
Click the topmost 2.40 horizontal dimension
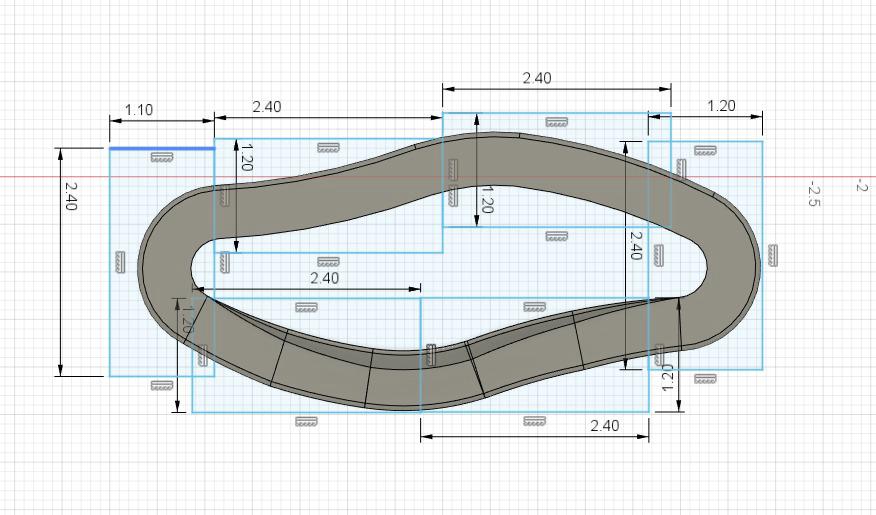click(x=537, y=78)
